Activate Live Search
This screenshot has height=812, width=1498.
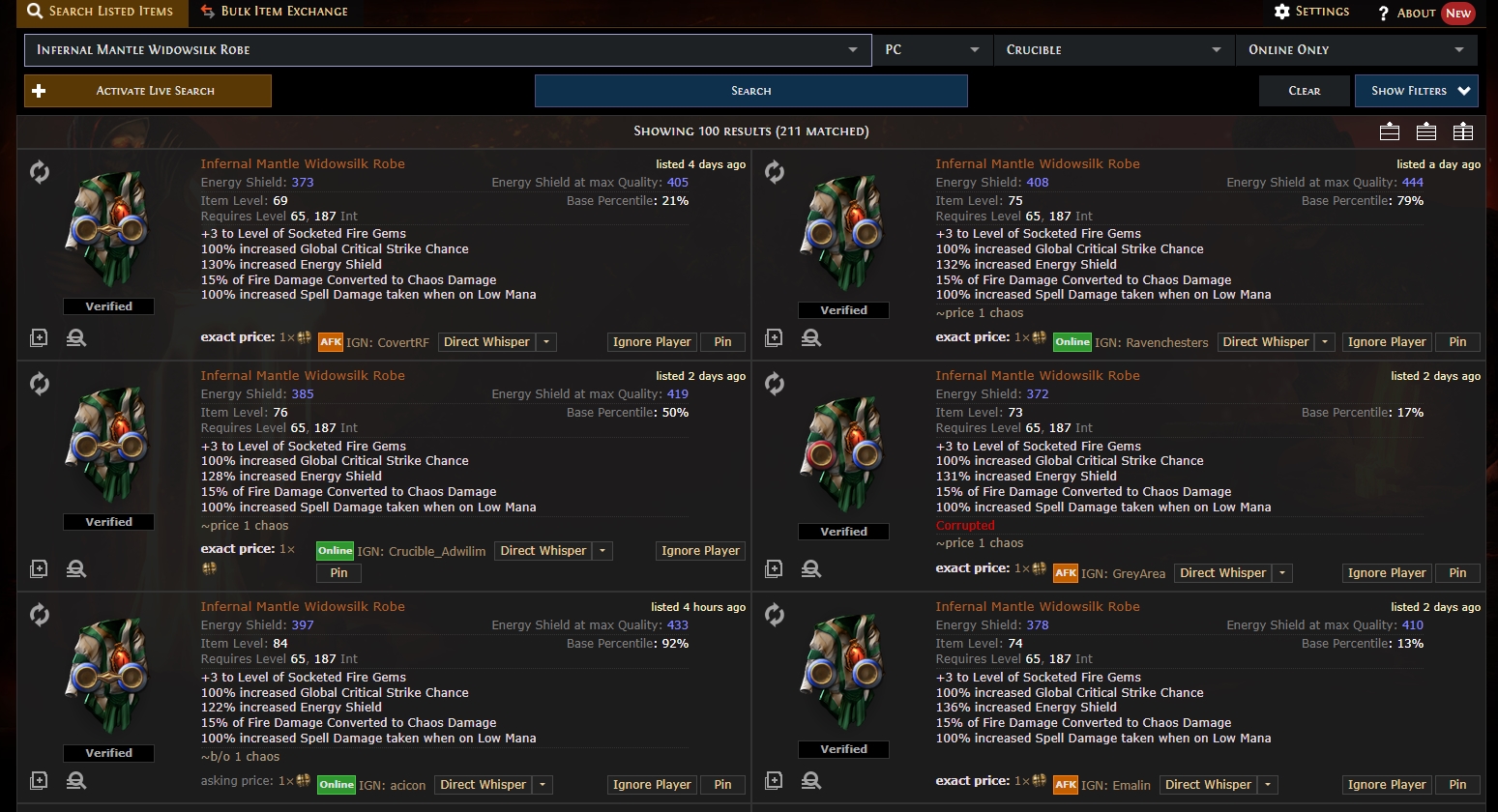(x=148, y=91)
